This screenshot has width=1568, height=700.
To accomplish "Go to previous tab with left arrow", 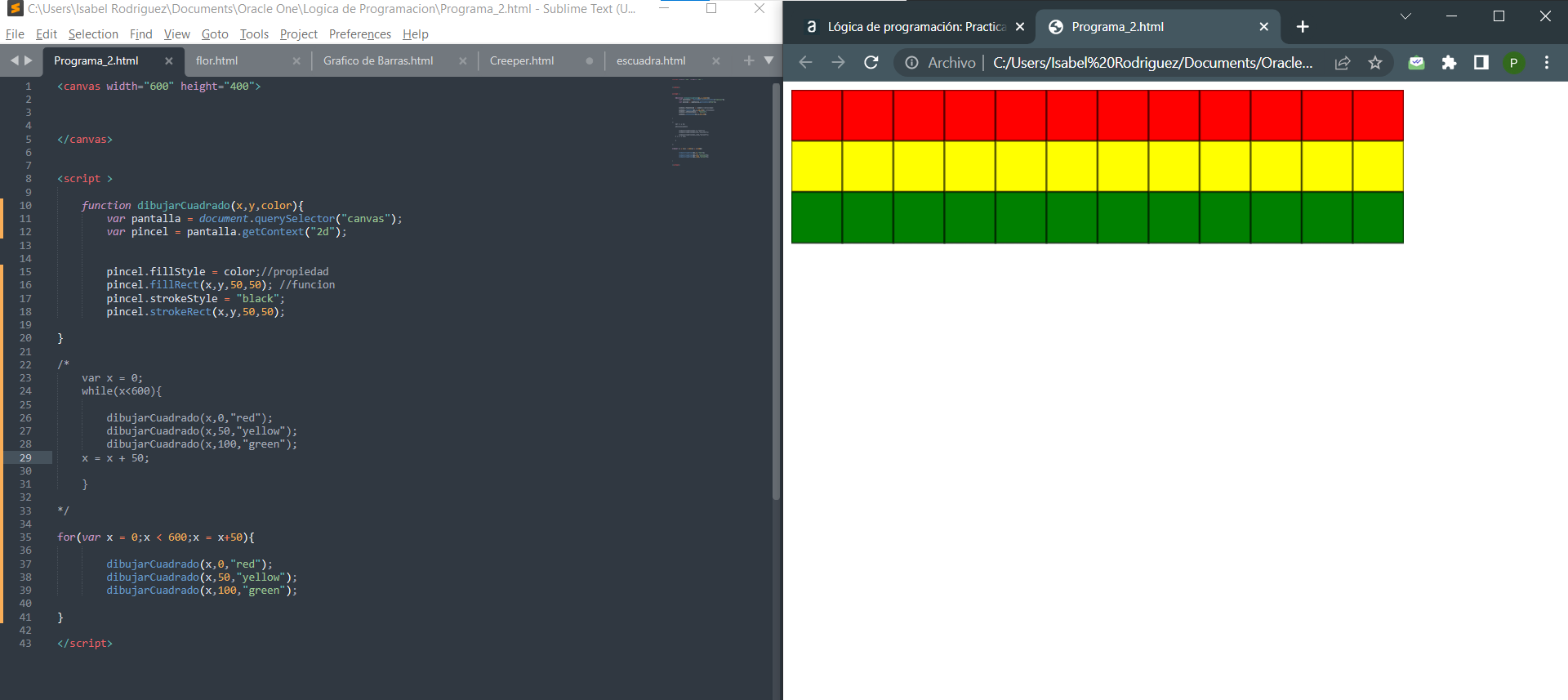I will click(x=14, y=60).
